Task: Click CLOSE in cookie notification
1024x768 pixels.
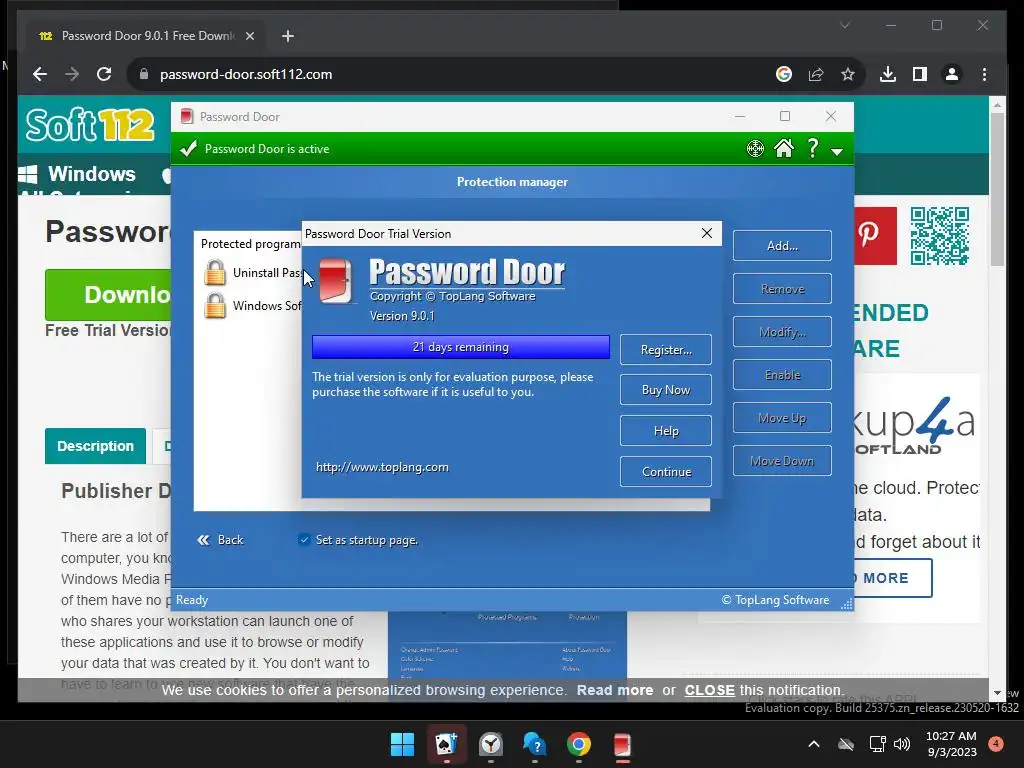Action: [709, 690]
